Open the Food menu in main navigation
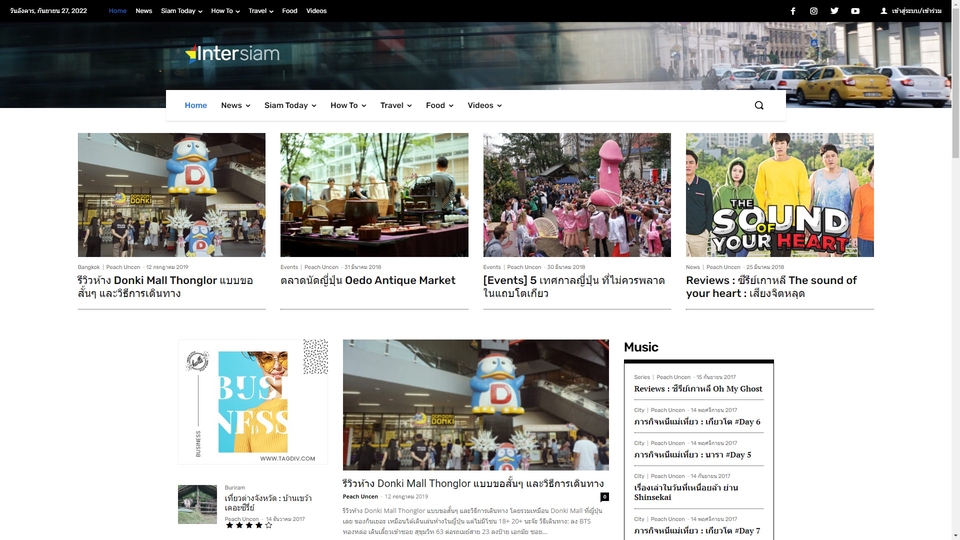Screen dimensions: 960x540 [440, 105]
